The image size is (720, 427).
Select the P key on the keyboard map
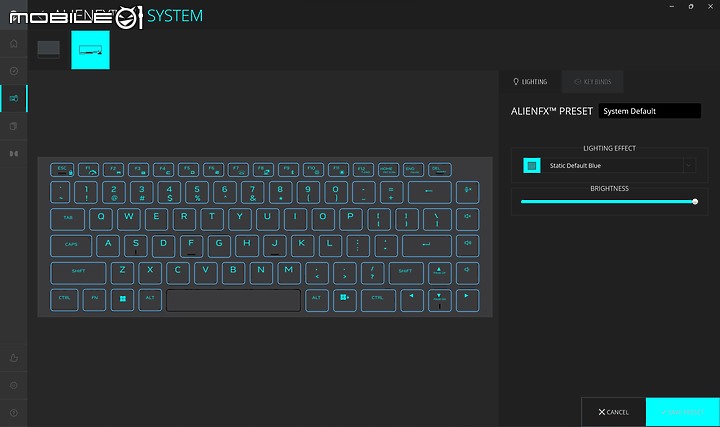click(x=350, y=219)
